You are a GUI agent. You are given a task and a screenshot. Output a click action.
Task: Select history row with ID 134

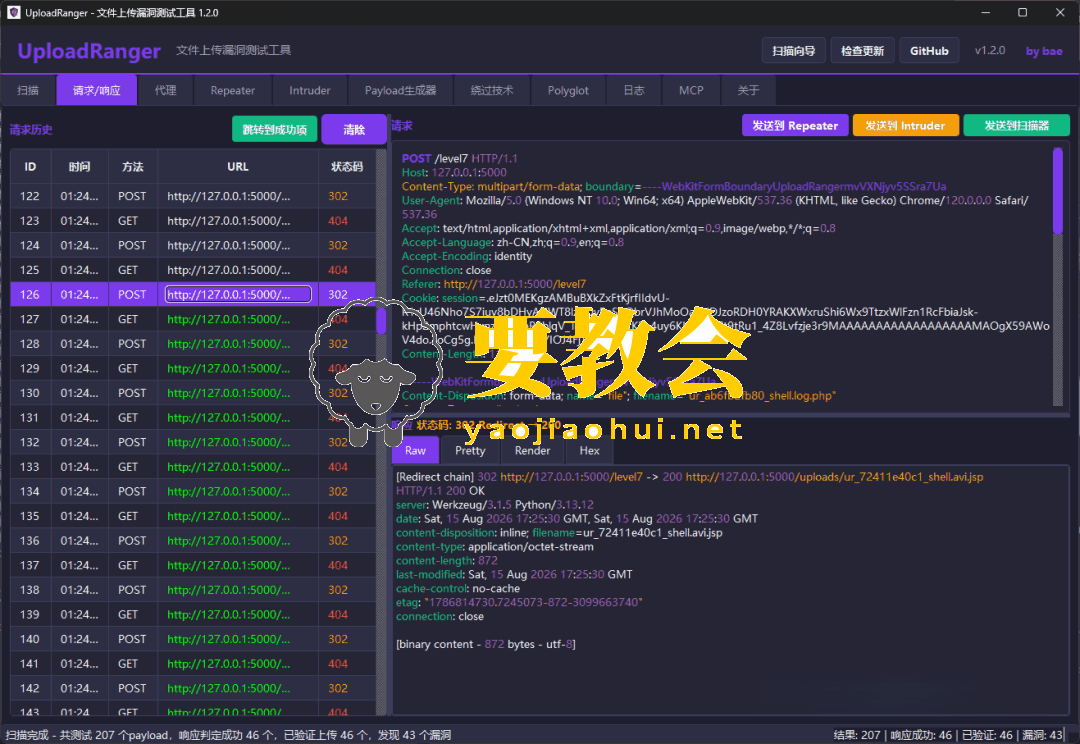pyautogui.click(x=193, y=492)
